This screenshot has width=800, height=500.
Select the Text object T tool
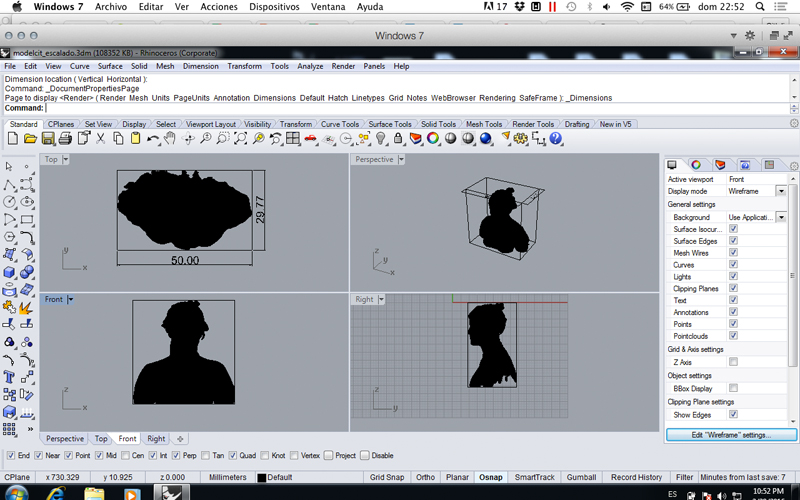(9, 377)
